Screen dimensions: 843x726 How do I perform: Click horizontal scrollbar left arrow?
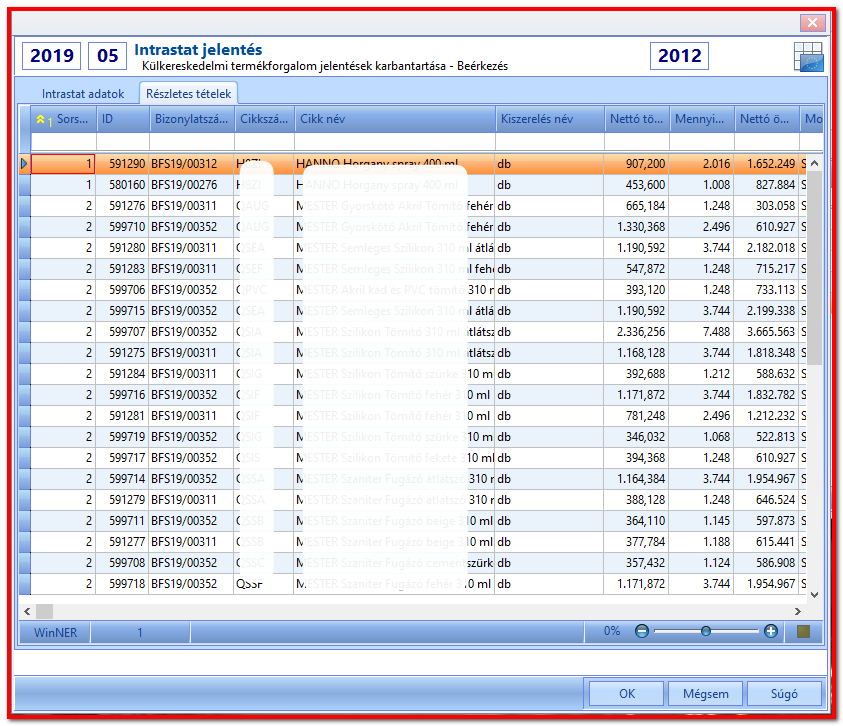27,611
